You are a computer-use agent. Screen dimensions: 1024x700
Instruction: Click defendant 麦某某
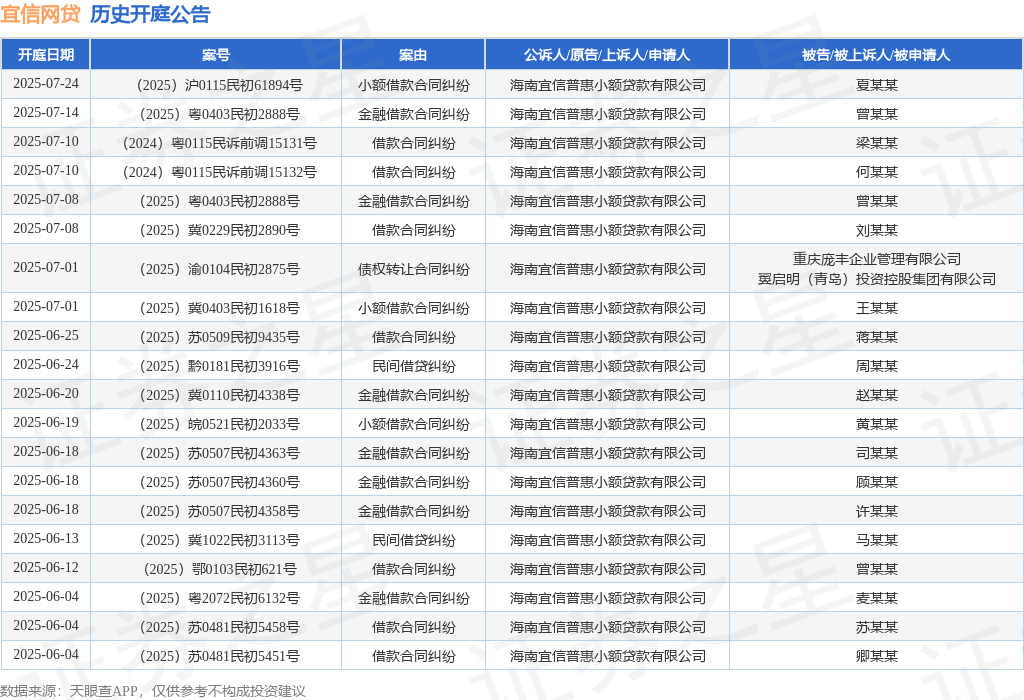(x=876, y=597)
